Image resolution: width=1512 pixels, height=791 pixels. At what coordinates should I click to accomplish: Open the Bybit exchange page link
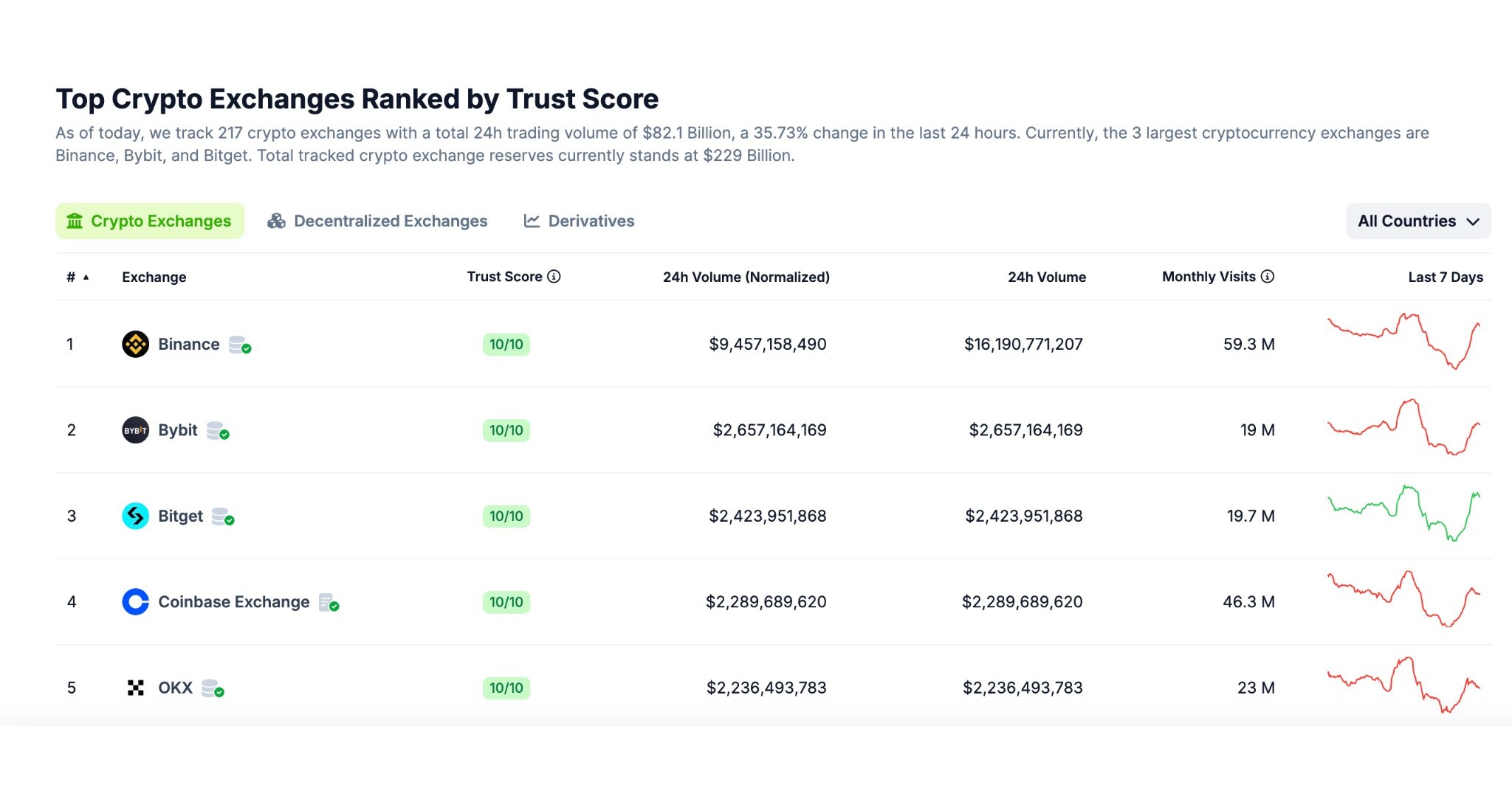point(177,430)
